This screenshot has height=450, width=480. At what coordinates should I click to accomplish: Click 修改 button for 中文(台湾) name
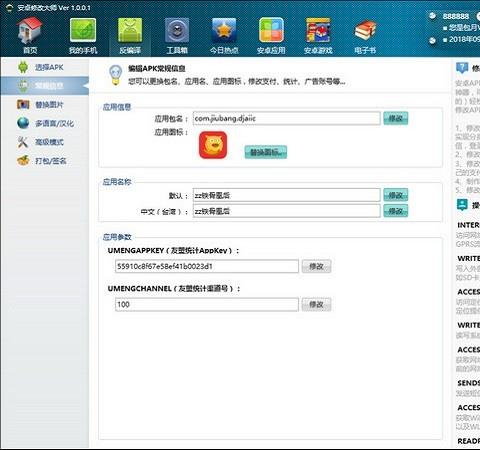396,211
